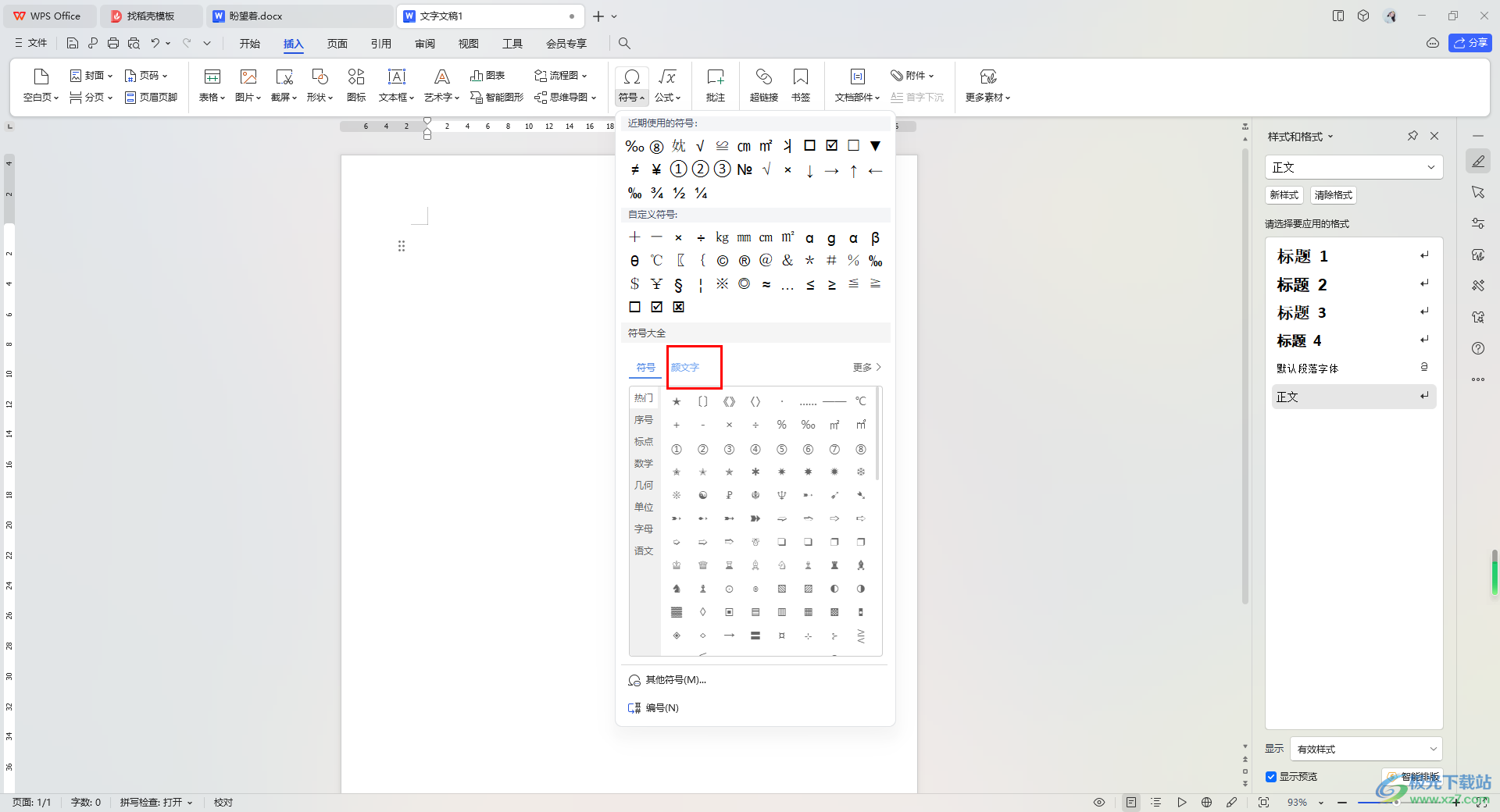Insert 智能图形 smart graphic

pyautogui.click(x=497, y=98)
